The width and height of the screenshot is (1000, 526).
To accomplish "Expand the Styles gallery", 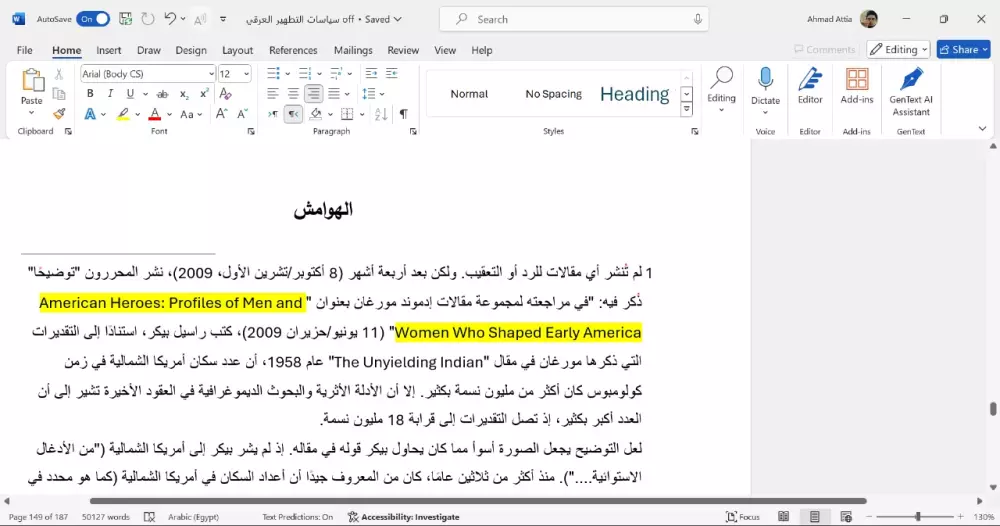I will (687, 109).
